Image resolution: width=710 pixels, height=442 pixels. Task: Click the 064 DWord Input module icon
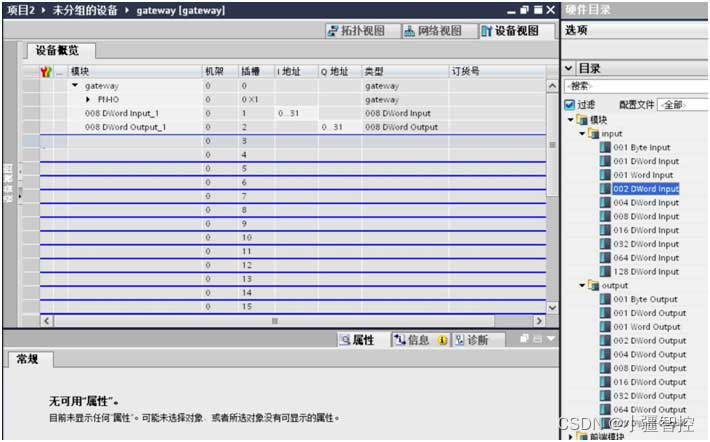point(605,258)
